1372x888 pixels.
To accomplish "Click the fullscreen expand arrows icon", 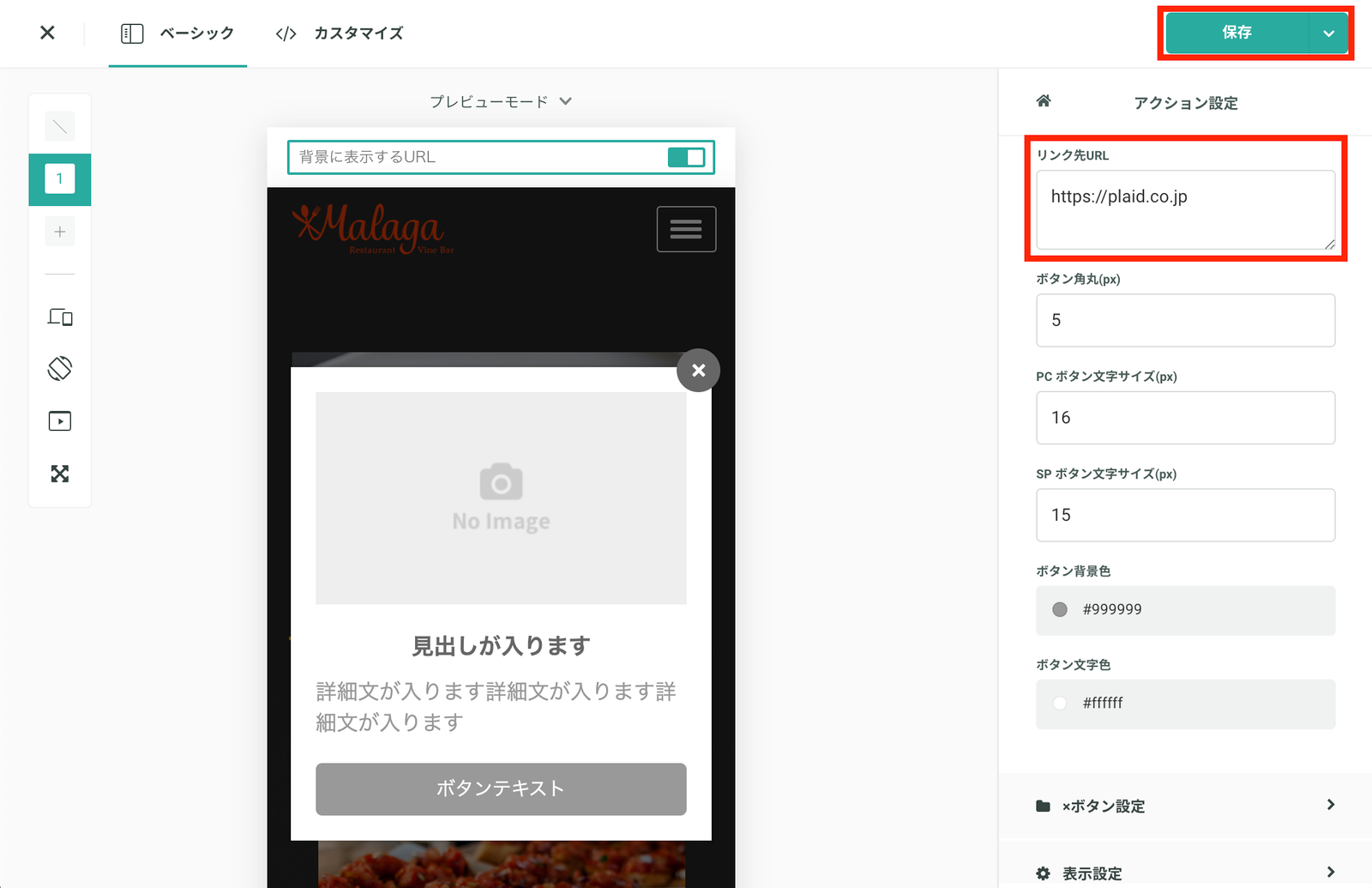I will (60, 474).
